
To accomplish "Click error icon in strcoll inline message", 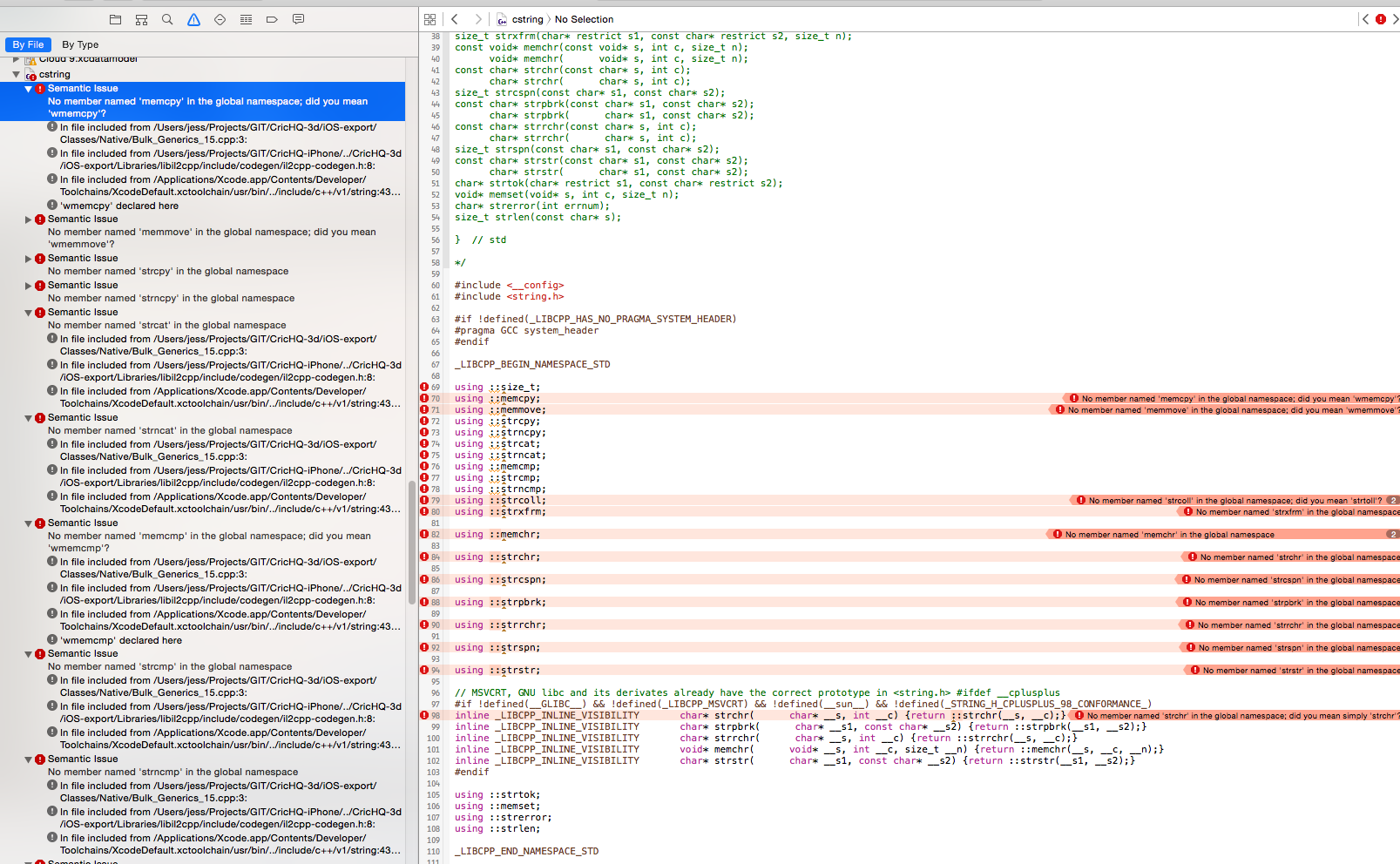I will point(1081,500).
